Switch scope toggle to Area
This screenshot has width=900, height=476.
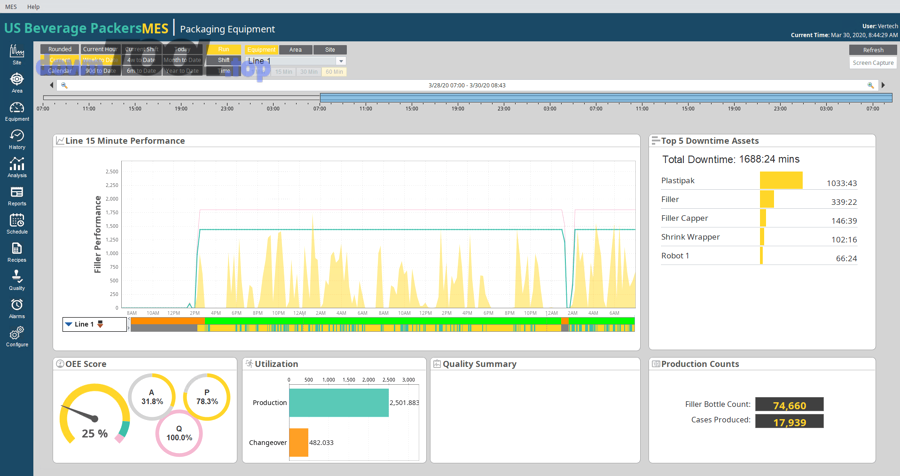point(295,49)
